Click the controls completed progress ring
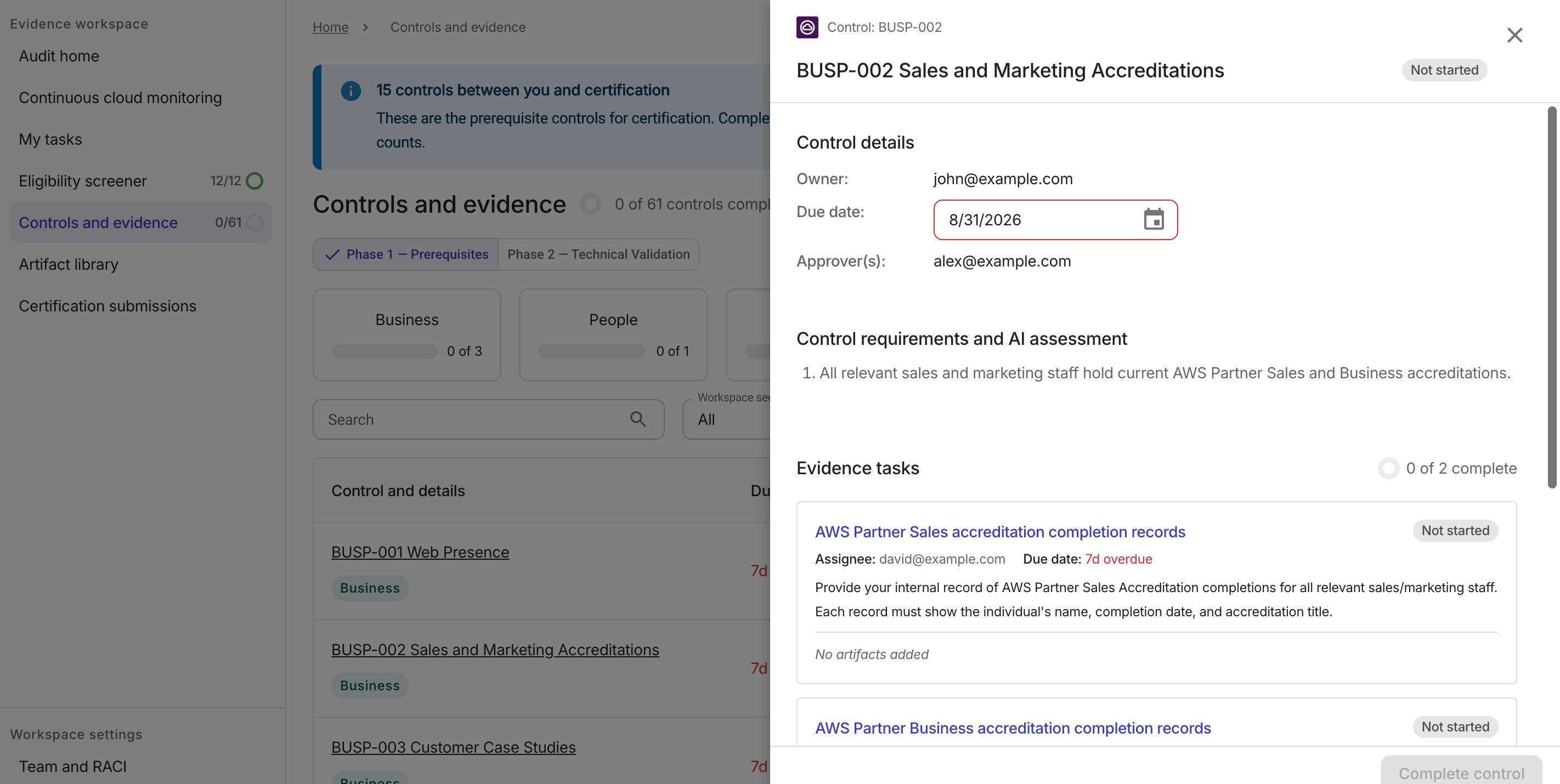 tap(590, 204)
